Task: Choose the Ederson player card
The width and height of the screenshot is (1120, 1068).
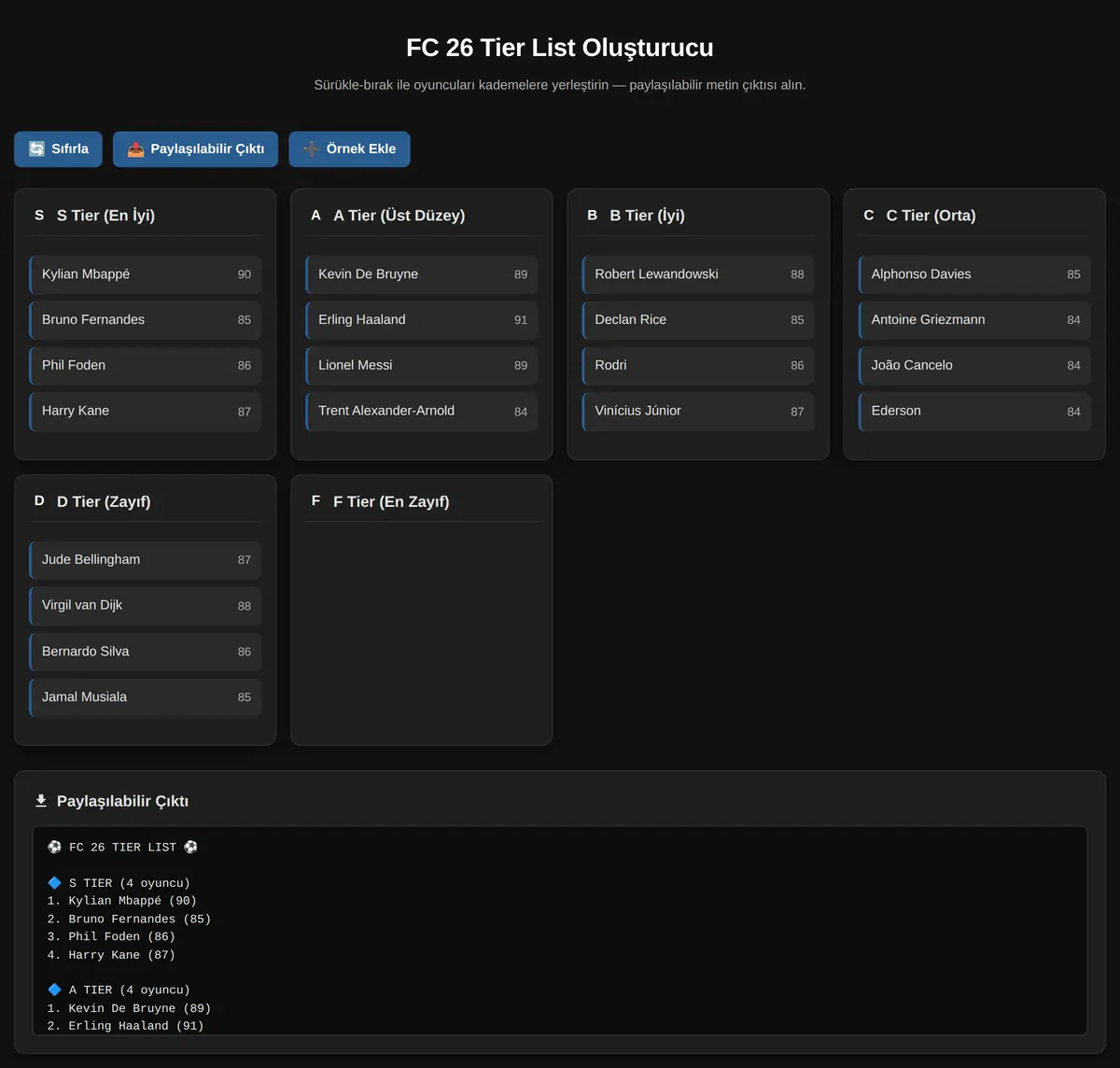Action: [x=974, y=412]
